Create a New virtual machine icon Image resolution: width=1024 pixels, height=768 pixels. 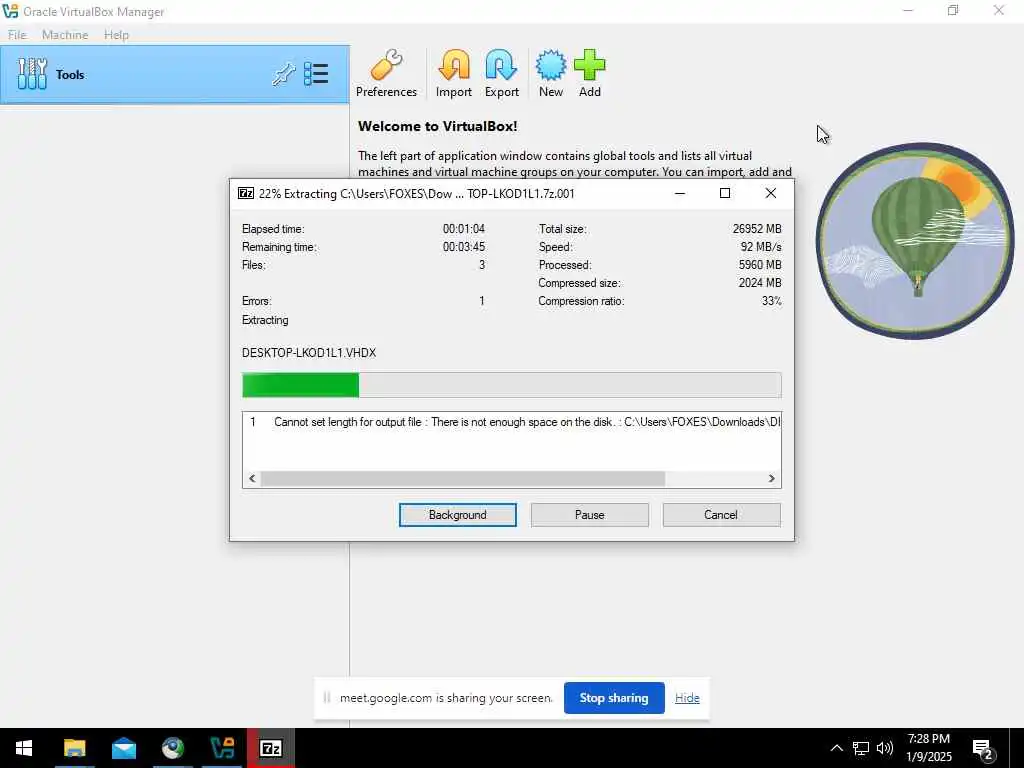[551, 65]
